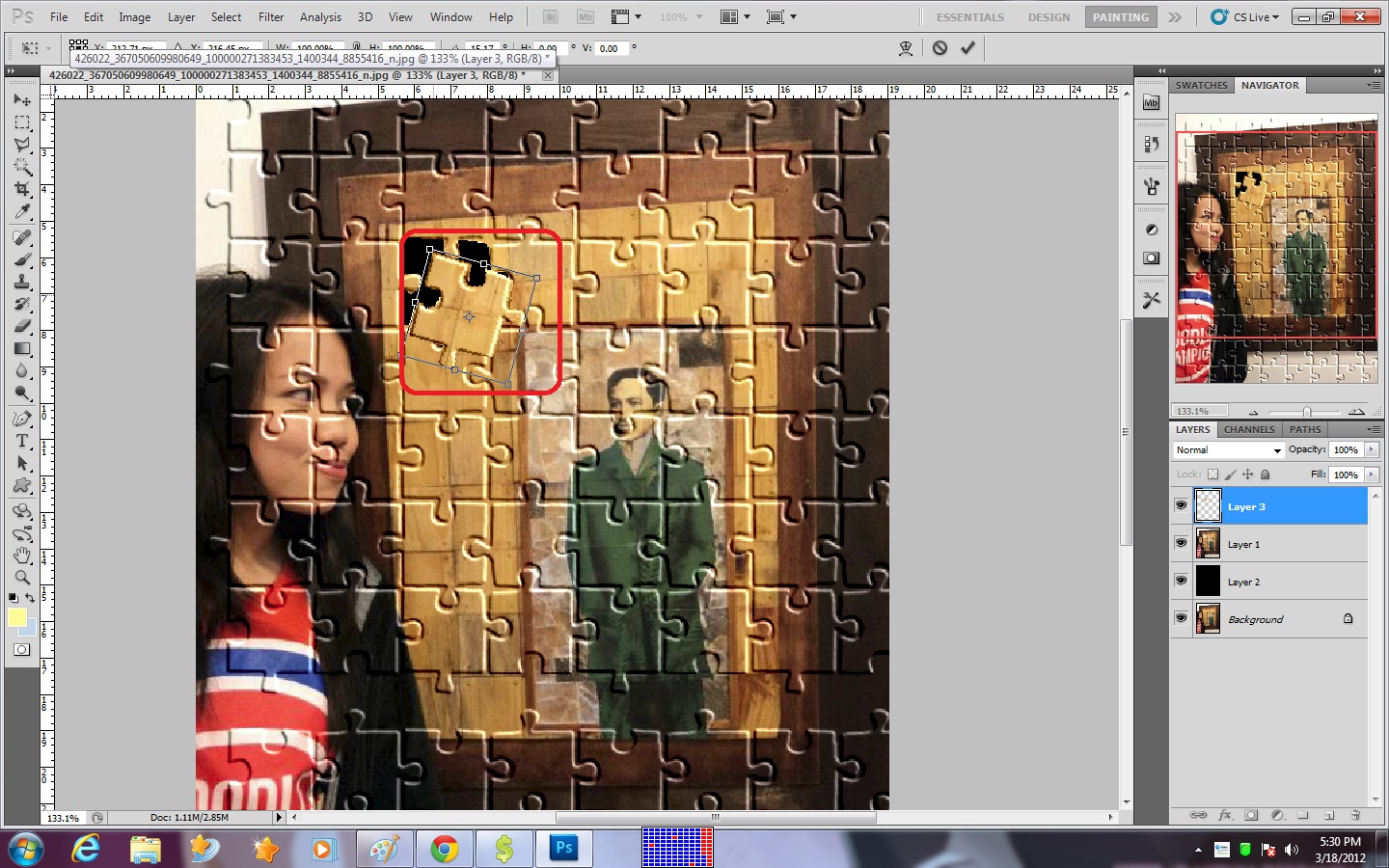This screenshot has width=1389, height=868.
Task: Toggle the Lock position icon for layers
Action: click(x=1247, y=475)
